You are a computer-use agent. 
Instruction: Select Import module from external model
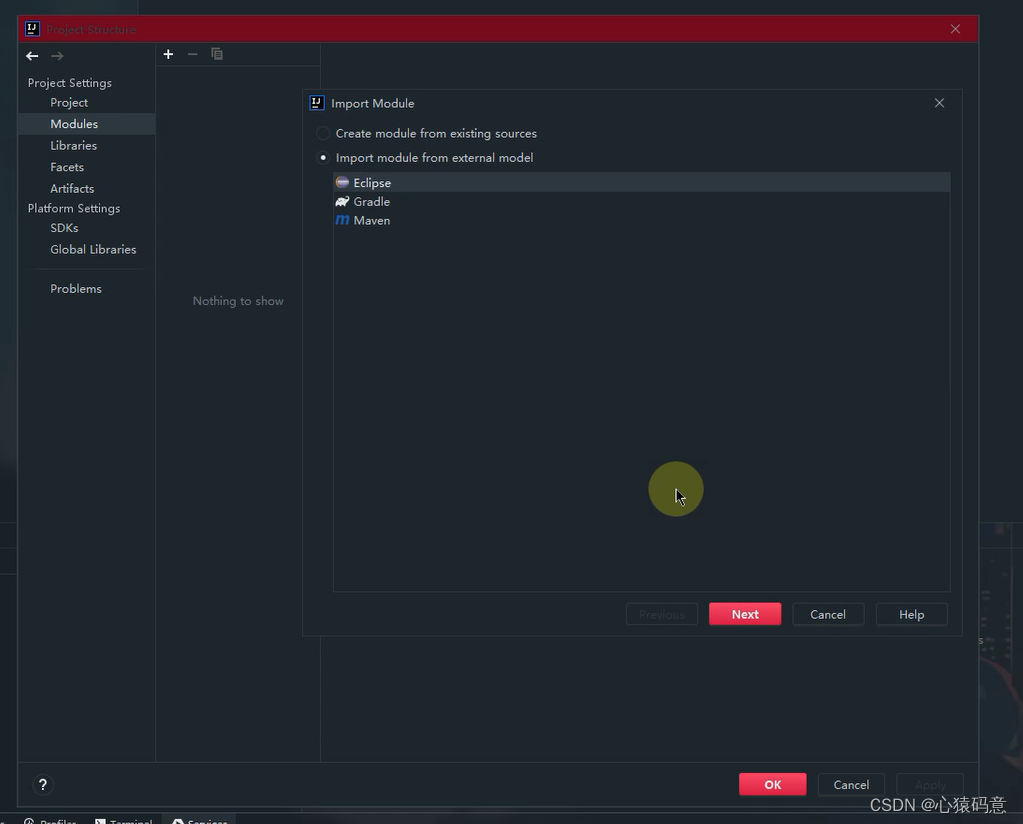click(x=425, y=158)
